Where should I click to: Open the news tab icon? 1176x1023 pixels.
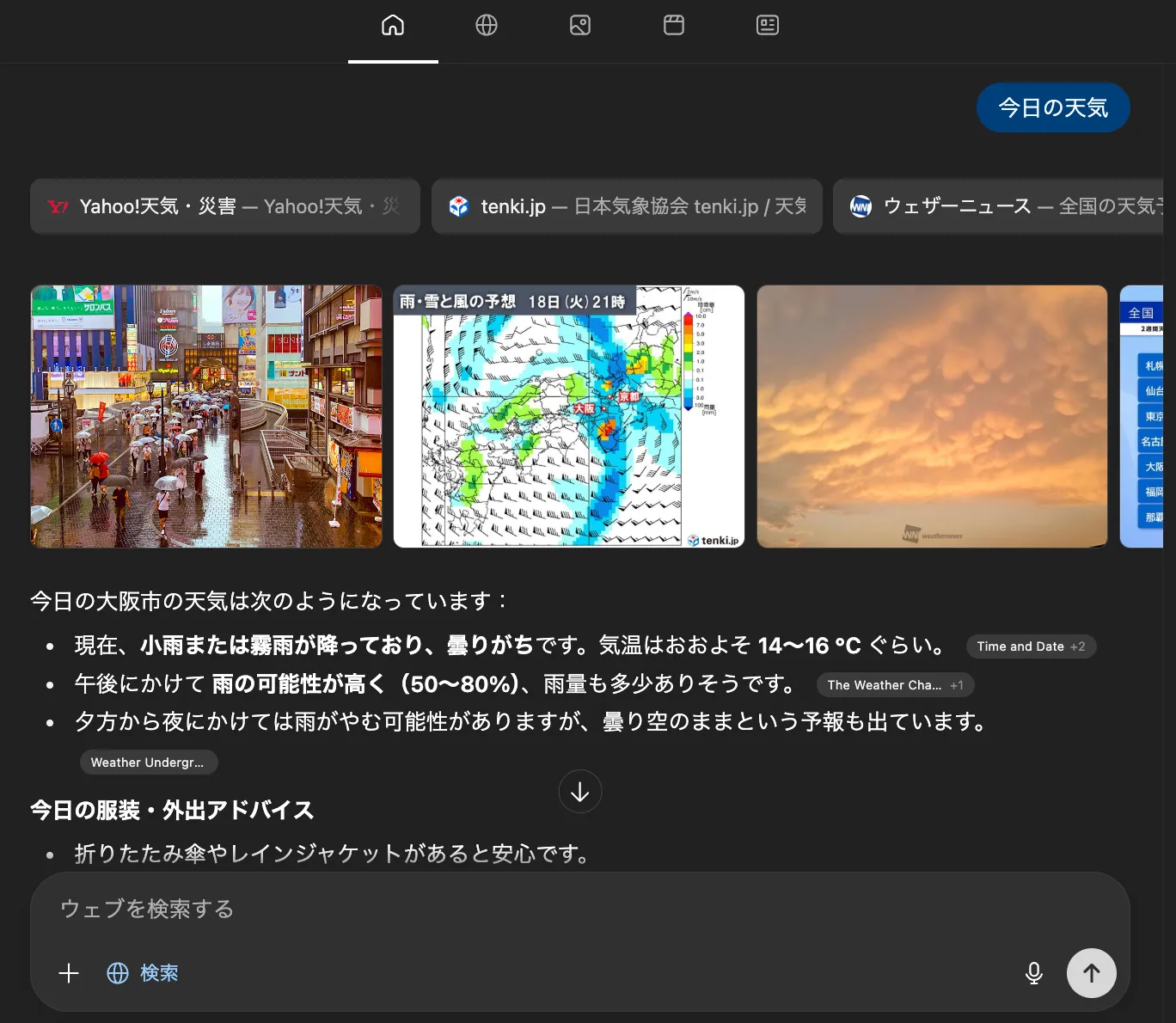pyautogui.click(x=768, y=26)
